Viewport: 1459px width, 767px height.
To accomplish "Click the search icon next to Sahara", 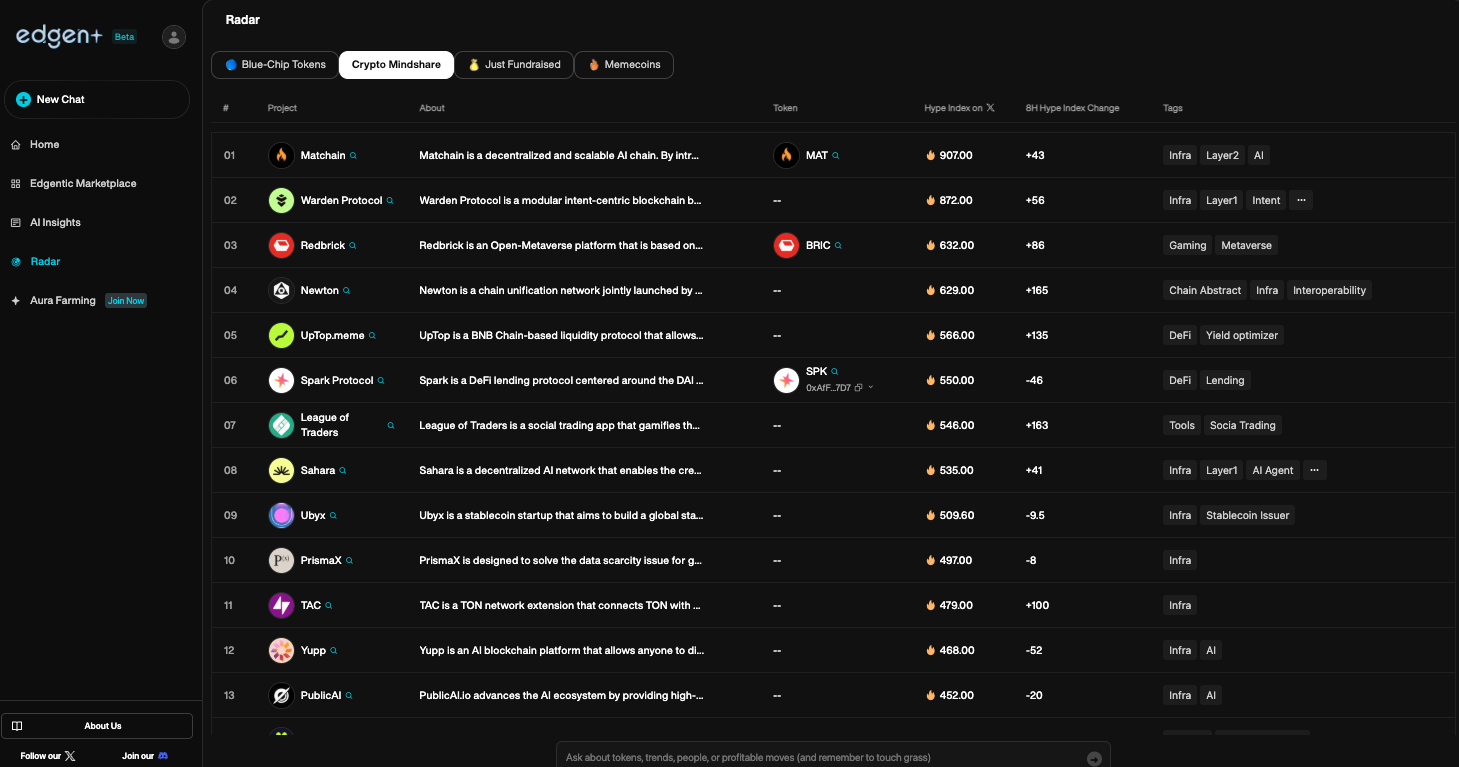I will coord(343,471).
